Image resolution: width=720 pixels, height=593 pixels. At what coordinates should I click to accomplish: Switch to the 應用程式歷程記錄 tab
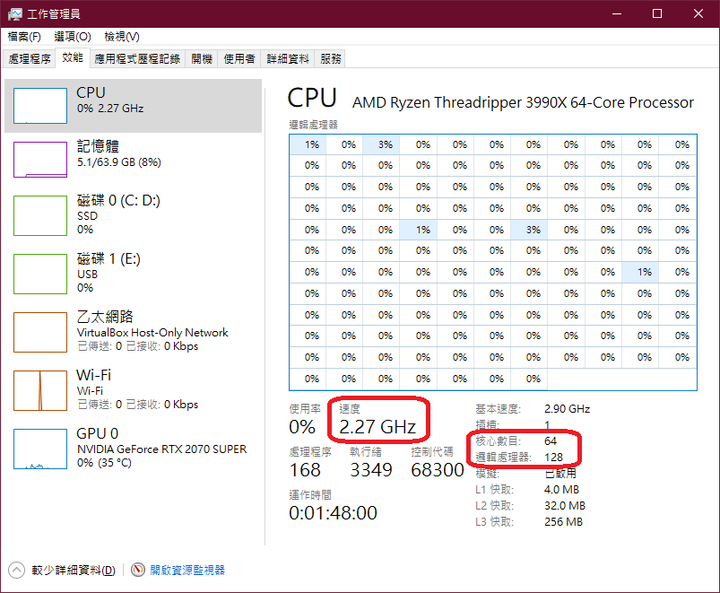pos(137,59)
